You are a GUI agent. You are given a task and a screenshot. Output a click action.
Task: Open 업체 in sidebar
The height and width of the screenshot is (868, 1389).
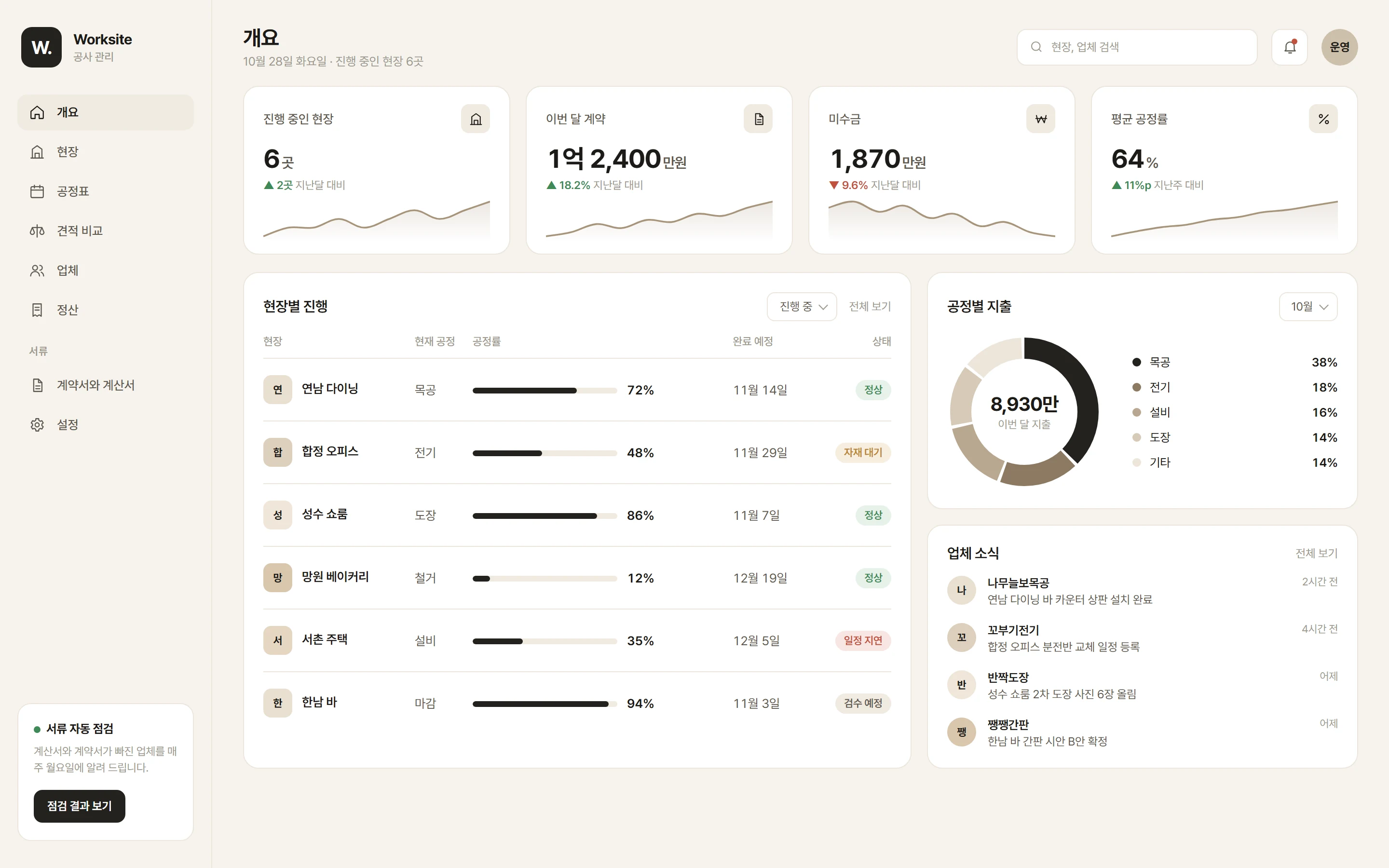106,271
